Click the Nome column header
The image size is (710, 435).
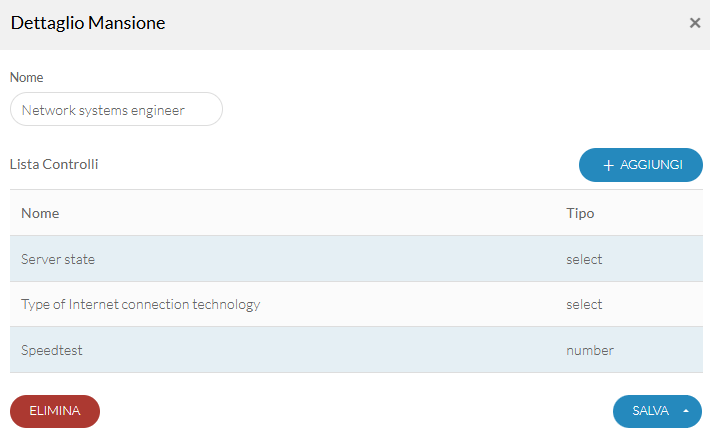coord(40,213)
